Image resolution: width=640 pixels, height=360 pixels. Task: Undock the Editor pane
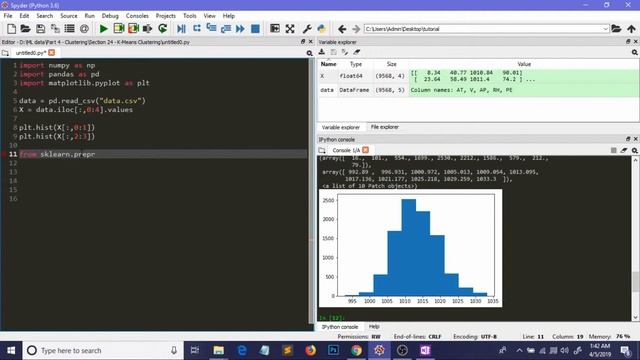click(303, 42)
